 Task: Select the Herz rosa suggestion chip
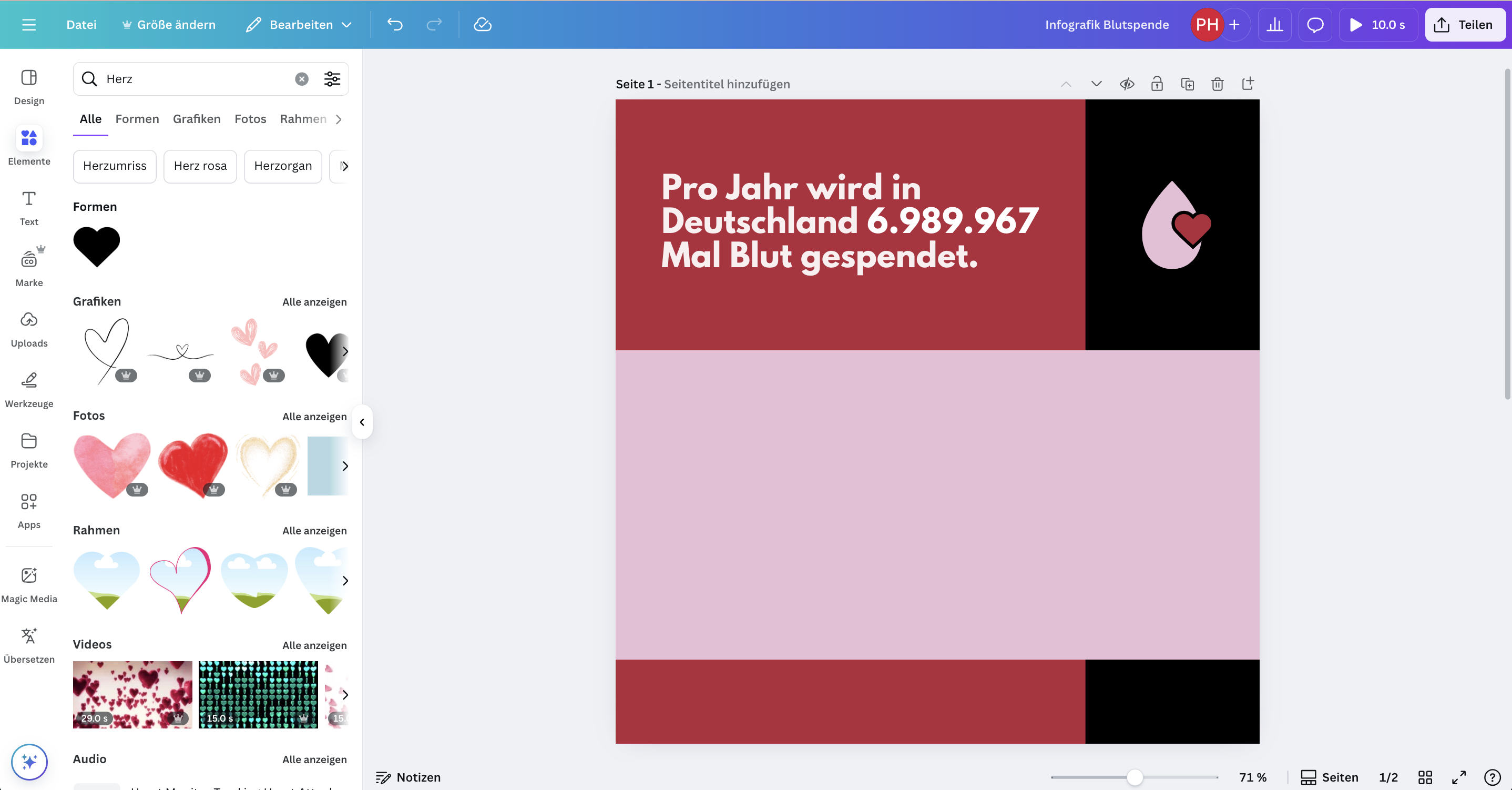[200, 166]
